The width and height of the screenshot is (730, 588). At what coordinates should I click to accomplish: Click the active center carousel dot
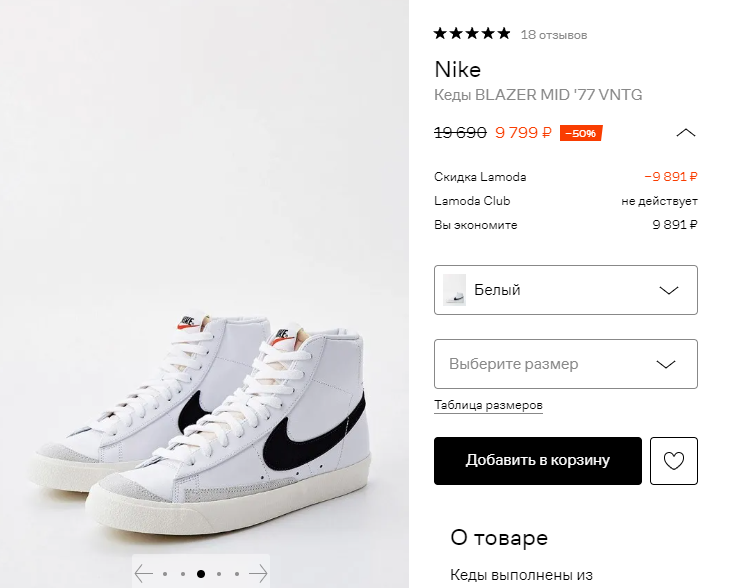click(201, 574)
